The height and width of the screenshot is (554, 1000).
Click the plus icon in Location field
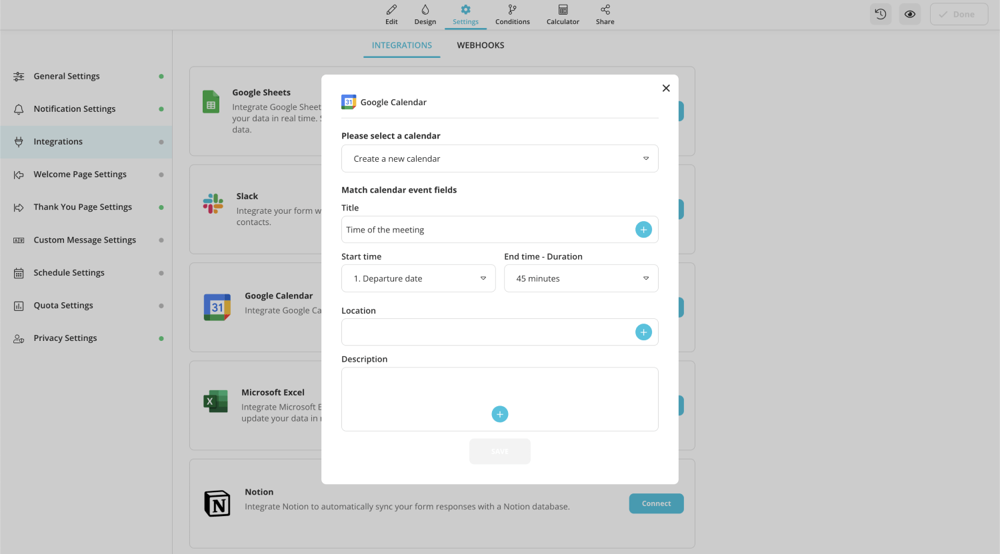(643, 332)
